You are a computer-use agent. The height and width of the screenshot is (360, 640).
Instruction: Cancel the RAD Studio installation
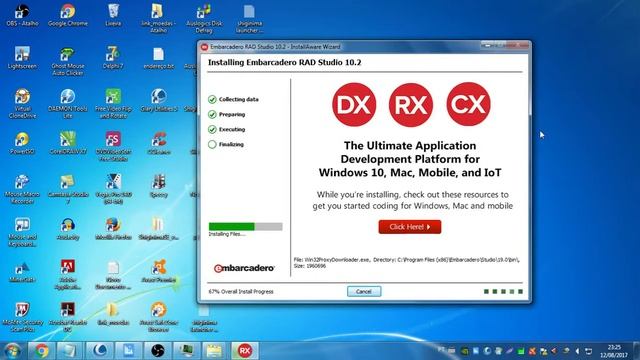364,291
